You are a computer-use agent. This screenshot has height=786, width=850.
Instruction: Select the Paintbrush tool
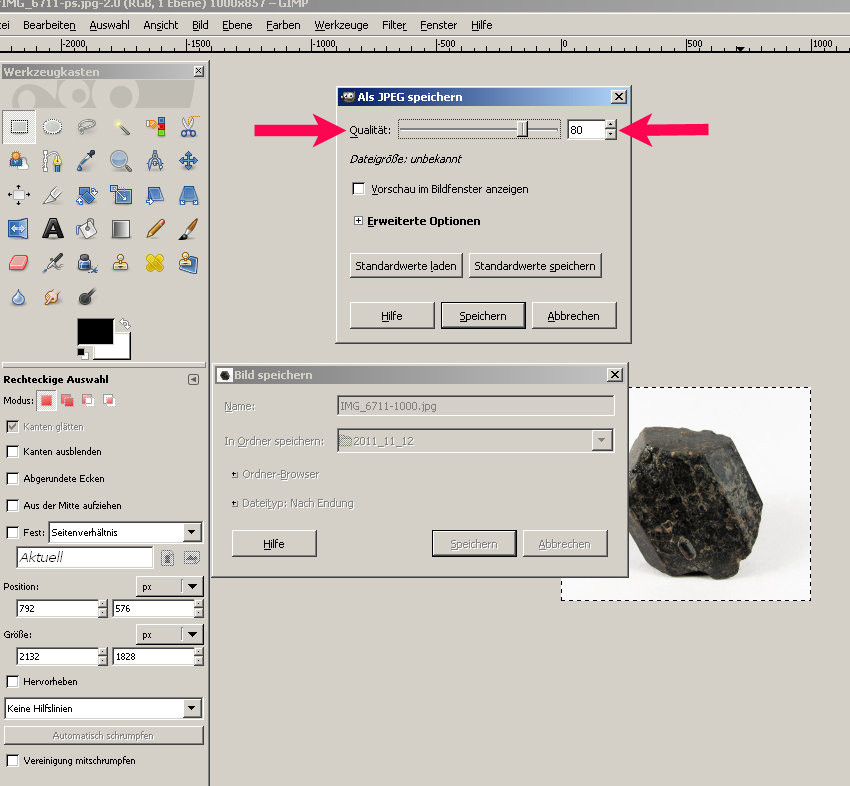[x=188, y=228]
